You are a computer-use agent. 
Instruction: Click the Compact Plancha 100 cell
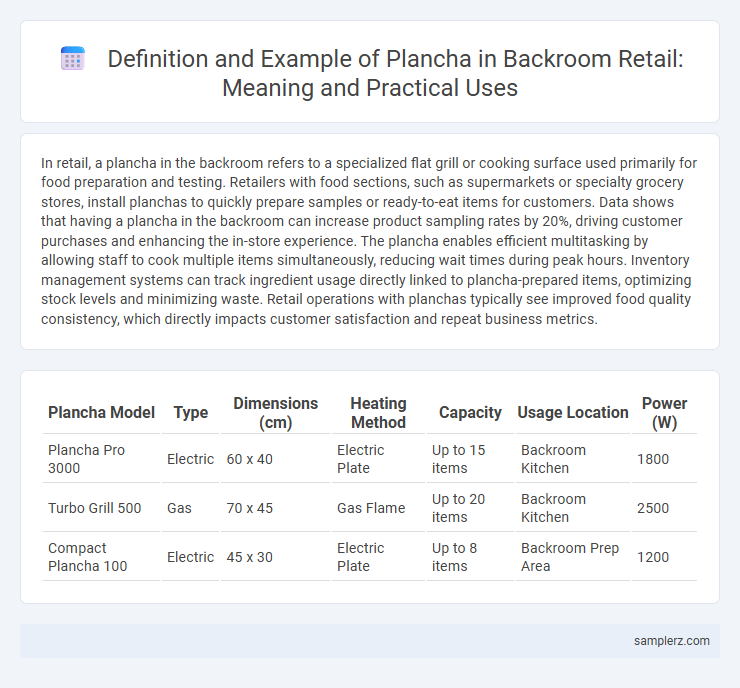pyautogui.click(x=101, y=557)
